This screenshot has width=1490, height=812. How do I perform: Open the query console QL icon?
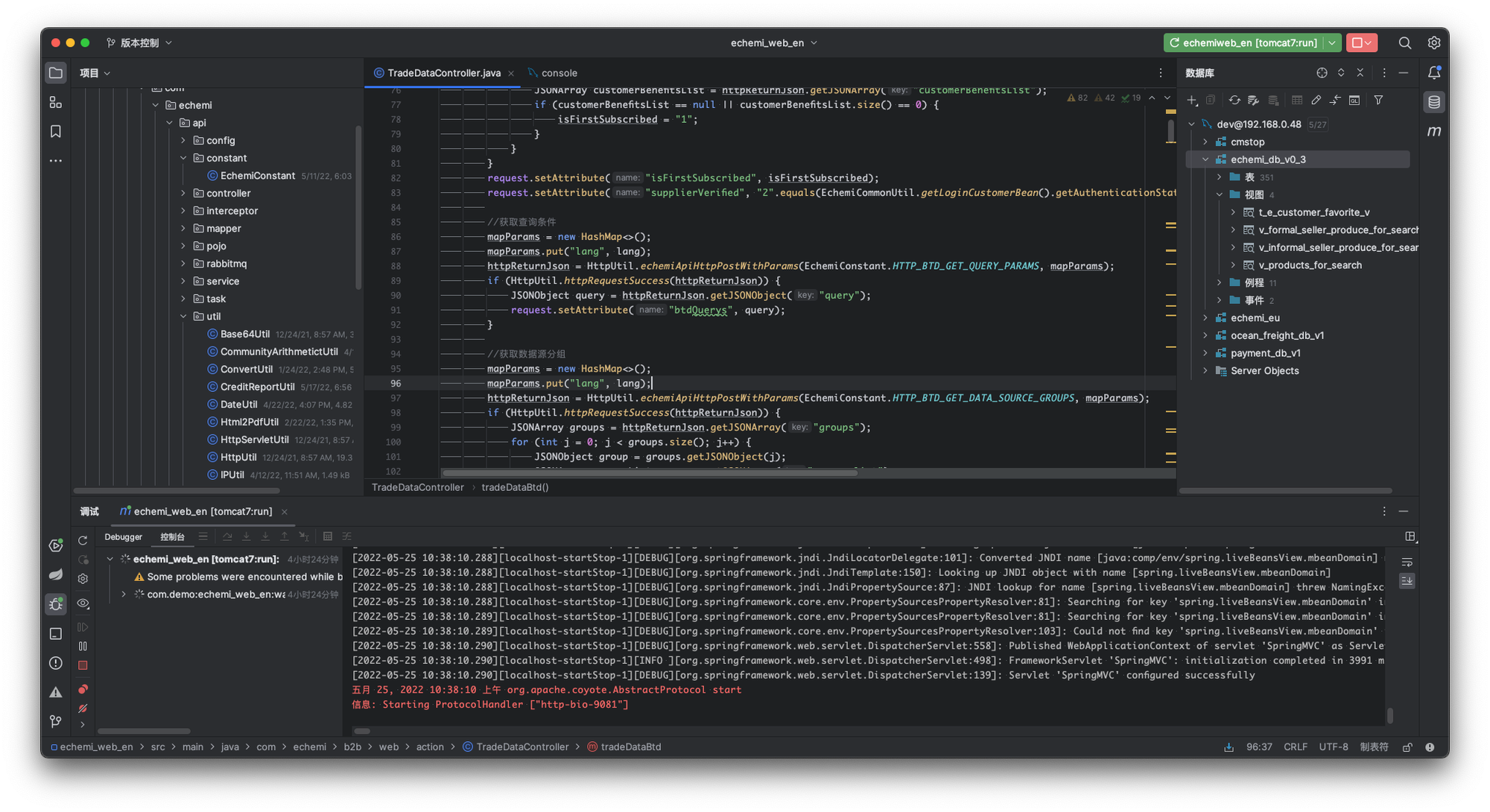(x=1354, y=100)
